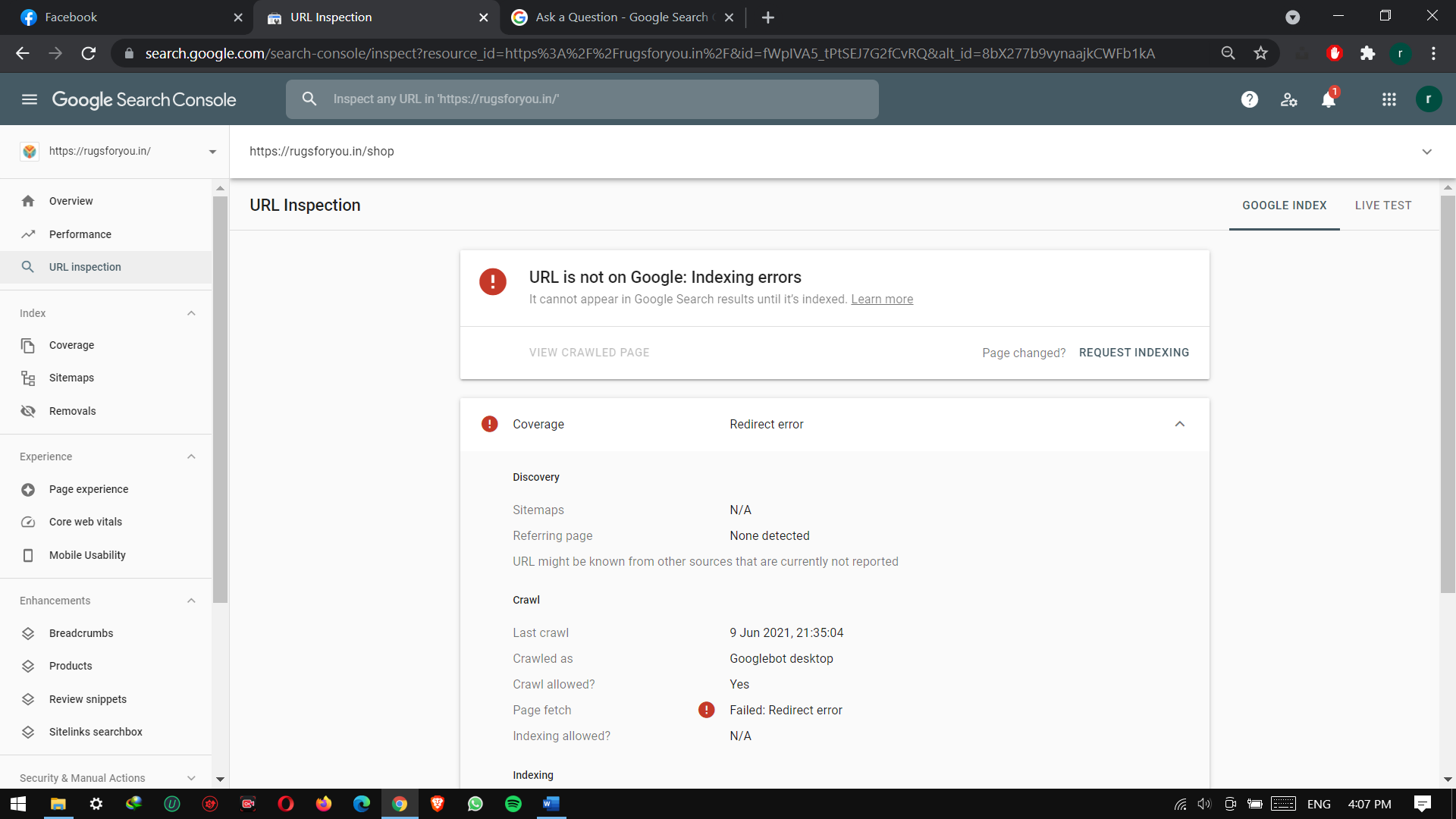Click the user settings people icon

click(1288, 99)
